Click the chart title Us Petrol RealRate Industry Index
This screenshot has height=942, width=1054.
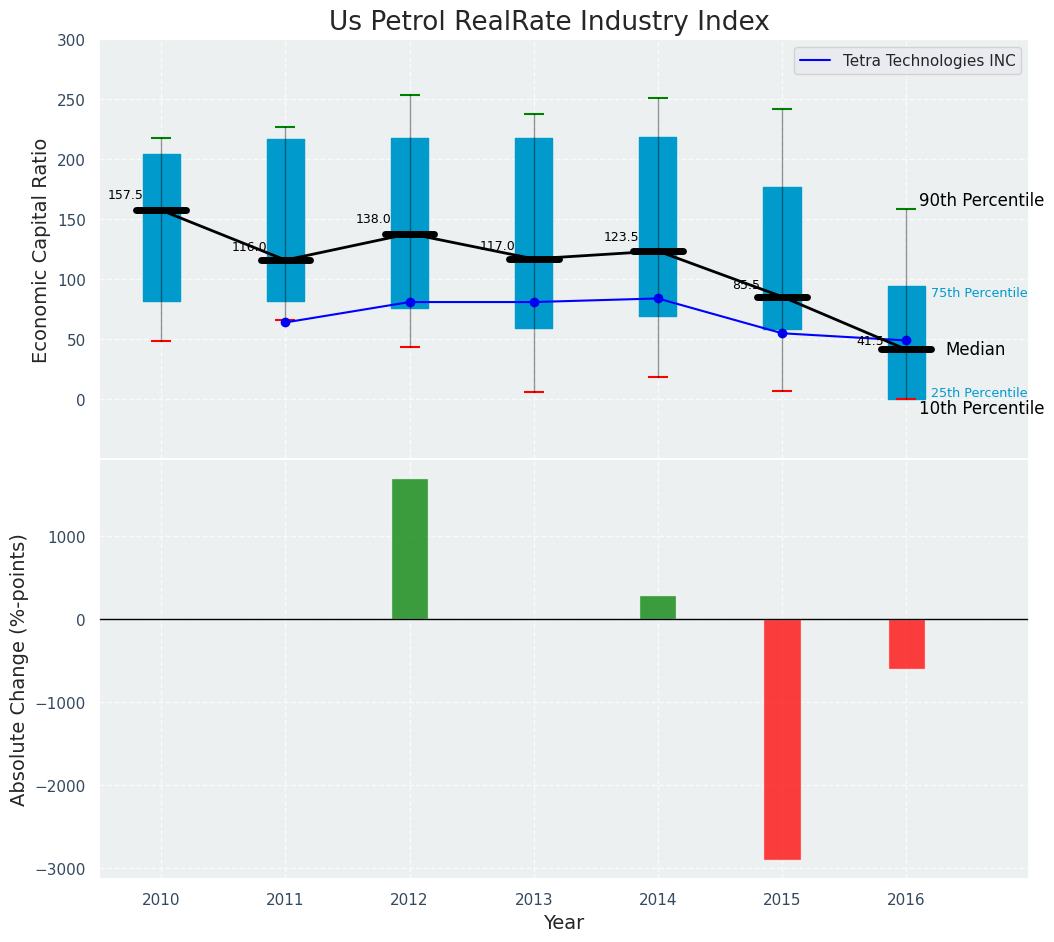pos(549,22)
